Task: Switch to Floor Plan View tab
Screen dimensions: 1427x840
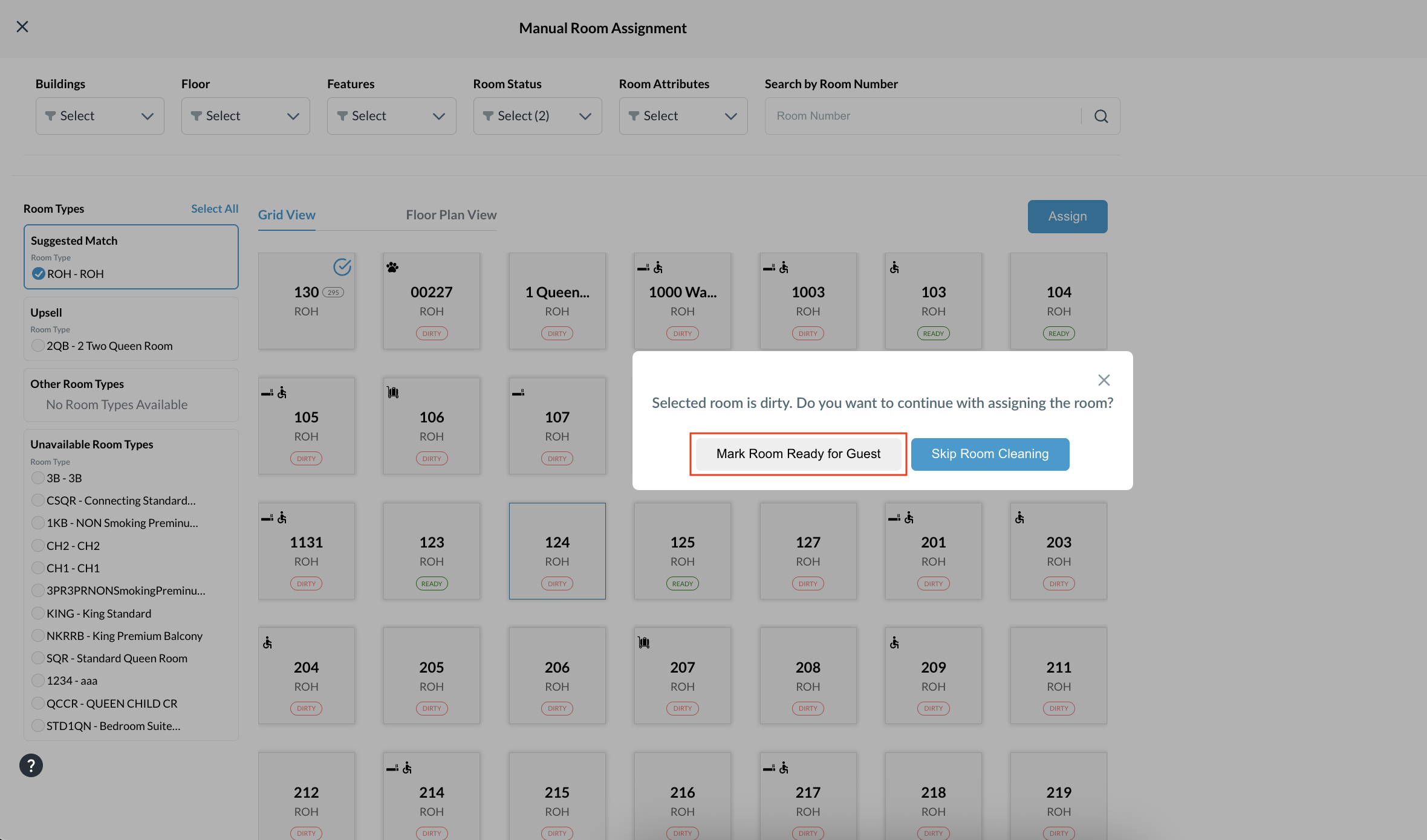Action: [x=451, y=215]
